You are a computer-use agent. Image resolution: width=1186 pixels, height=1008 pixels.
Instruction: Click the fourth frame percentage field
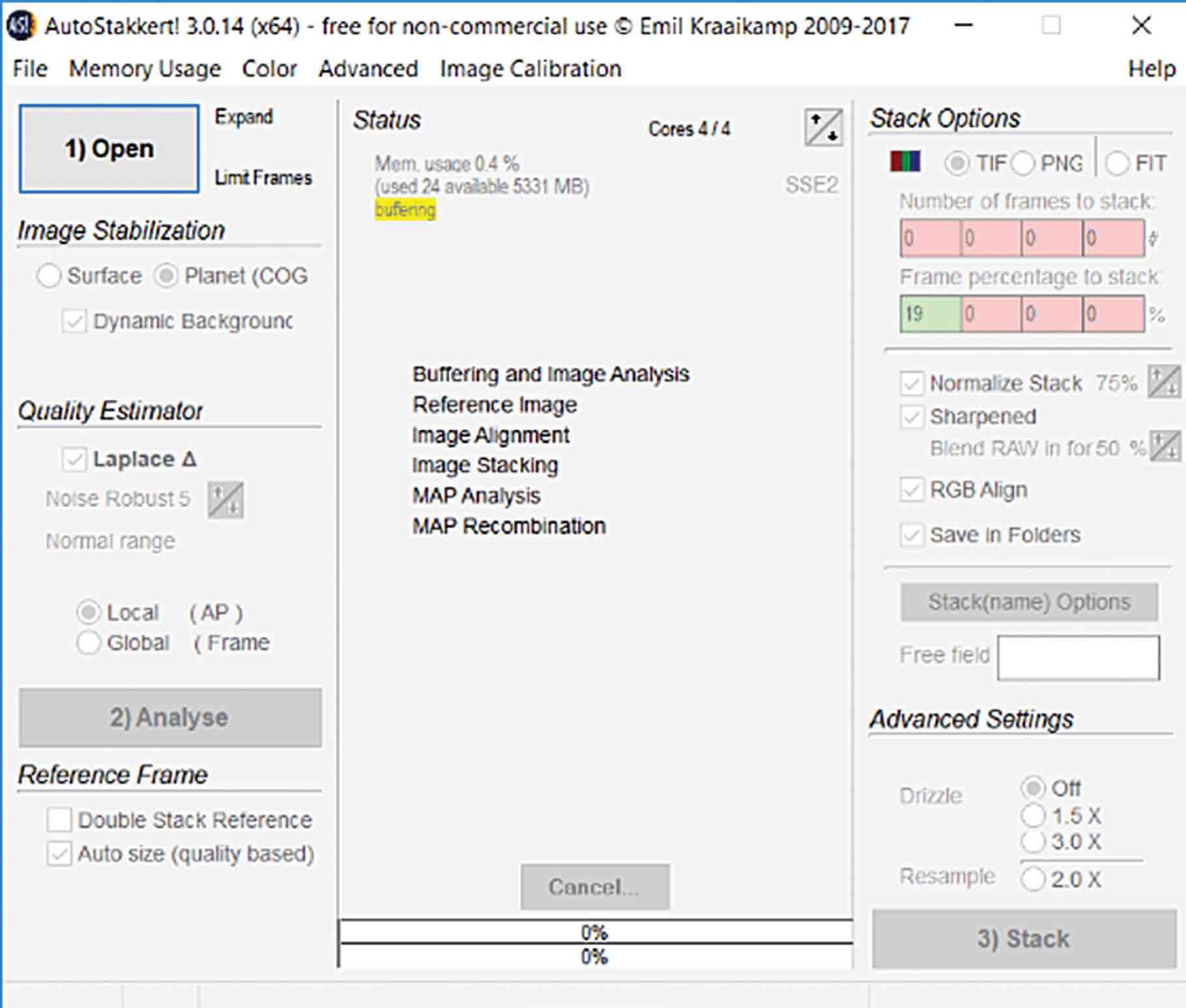[1114, 314]
